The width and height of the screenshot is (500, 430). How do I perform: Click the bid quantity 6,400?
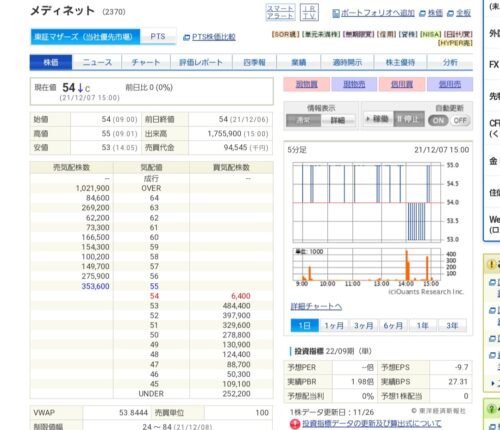point(241,296)
